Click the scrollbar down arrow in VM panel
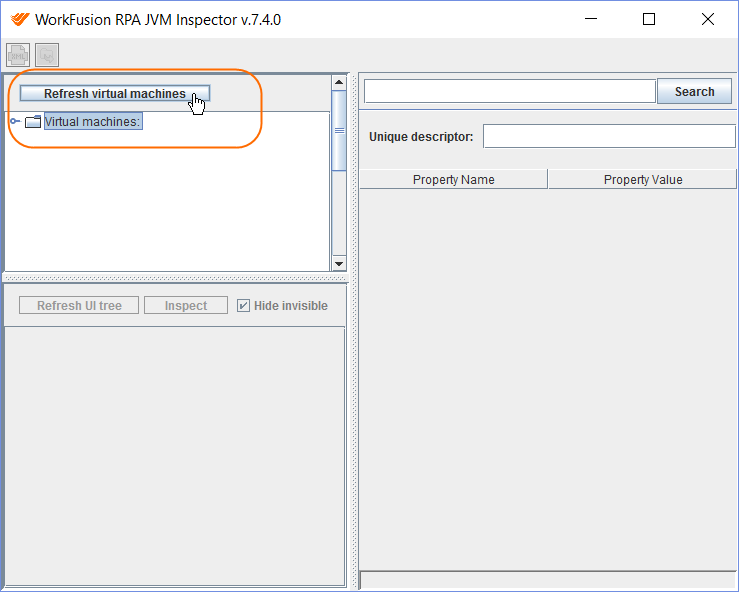739x592 pixels. point(339,263)
